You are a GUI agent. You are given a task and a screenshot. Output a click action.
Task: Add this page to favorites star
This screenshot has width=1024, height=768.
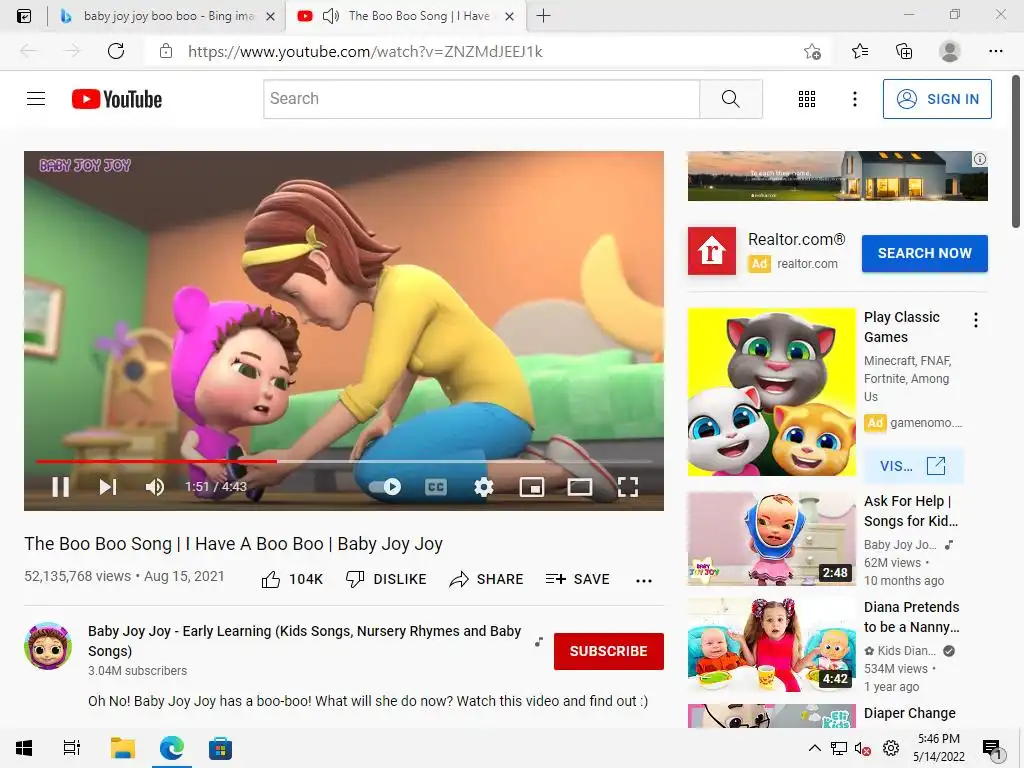point(812,51)
